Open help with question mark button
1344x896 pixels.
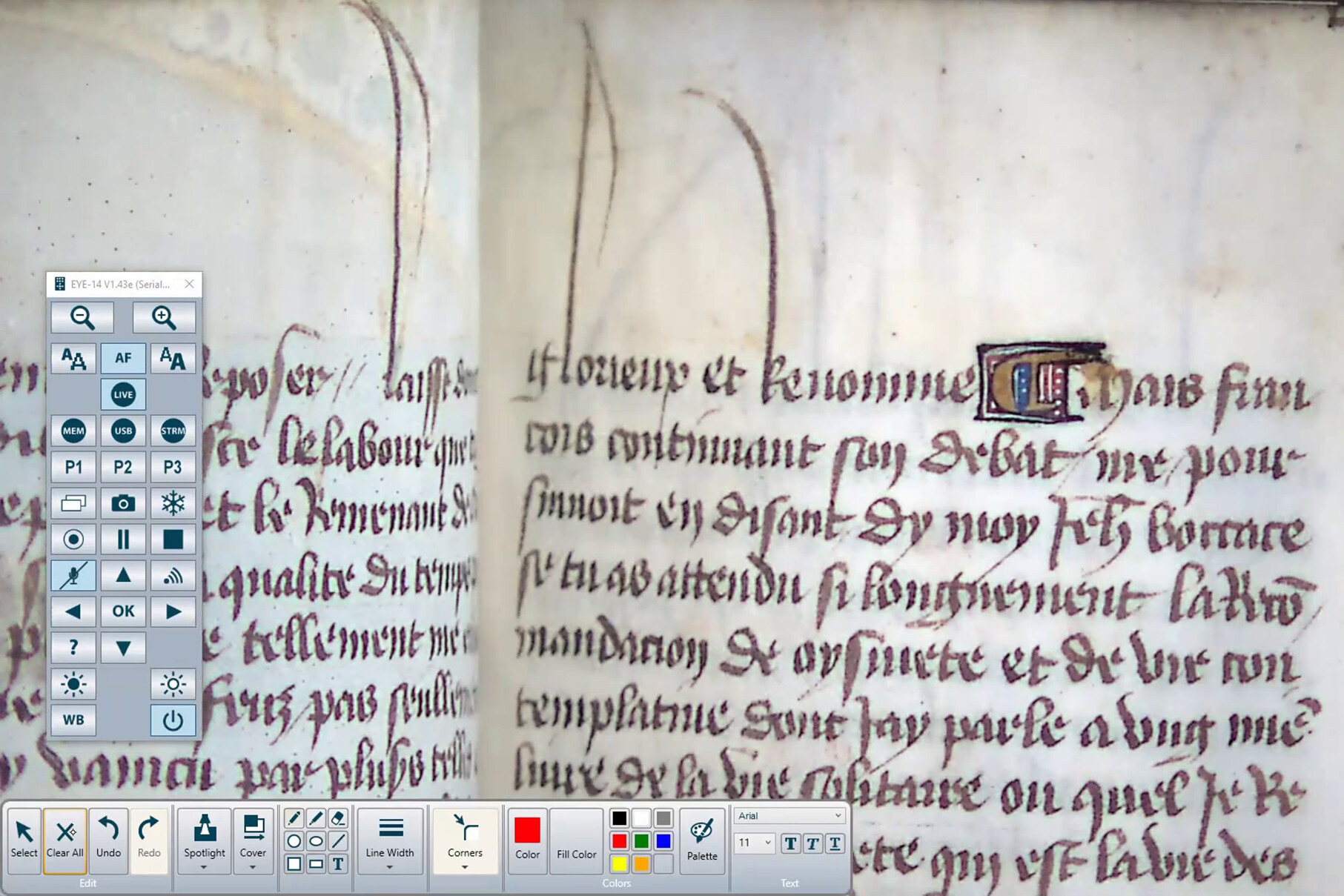click(73, 648)
